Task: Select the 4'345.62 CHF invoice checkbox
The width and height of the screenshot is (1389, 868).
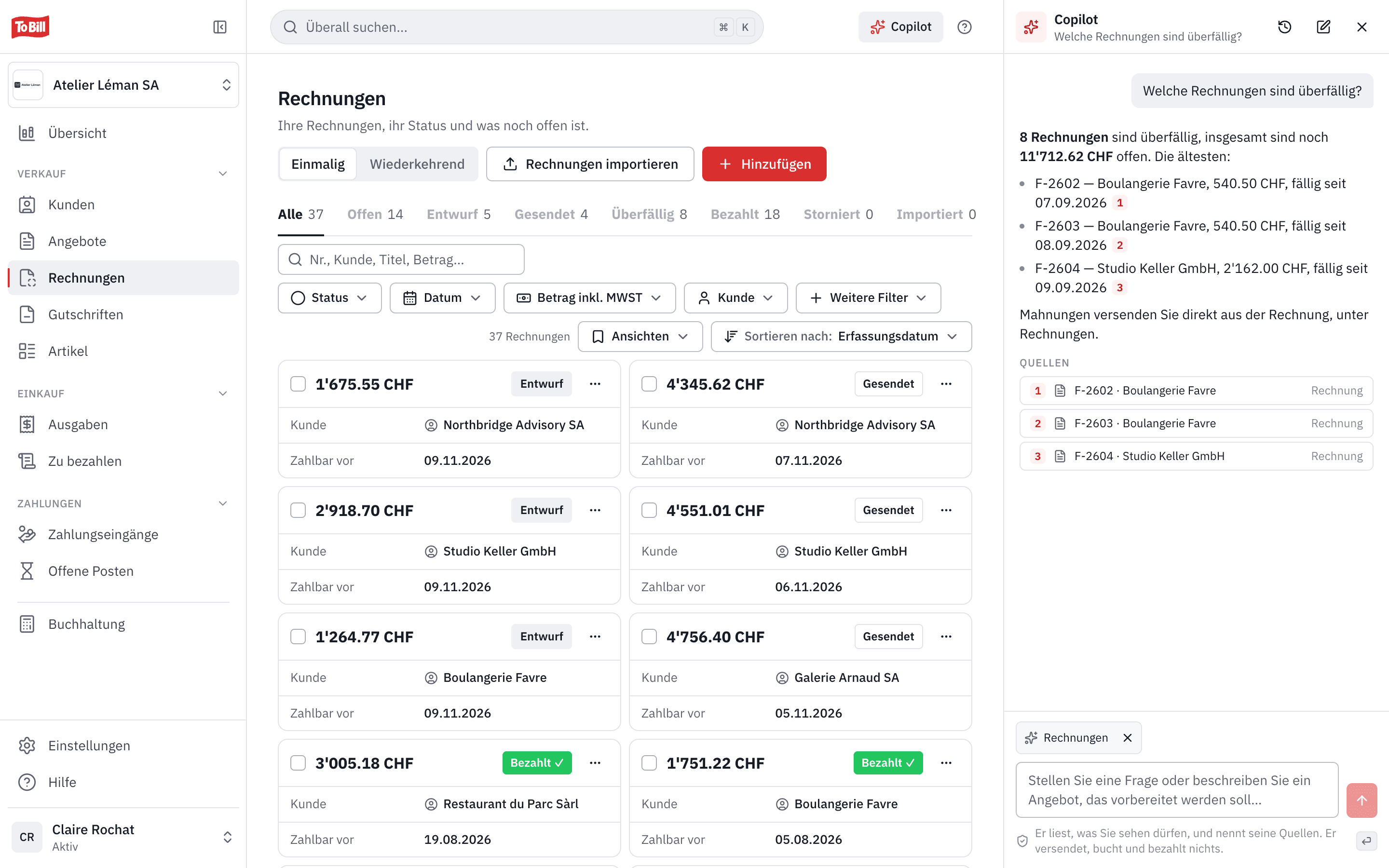Action: coord(649,384)
